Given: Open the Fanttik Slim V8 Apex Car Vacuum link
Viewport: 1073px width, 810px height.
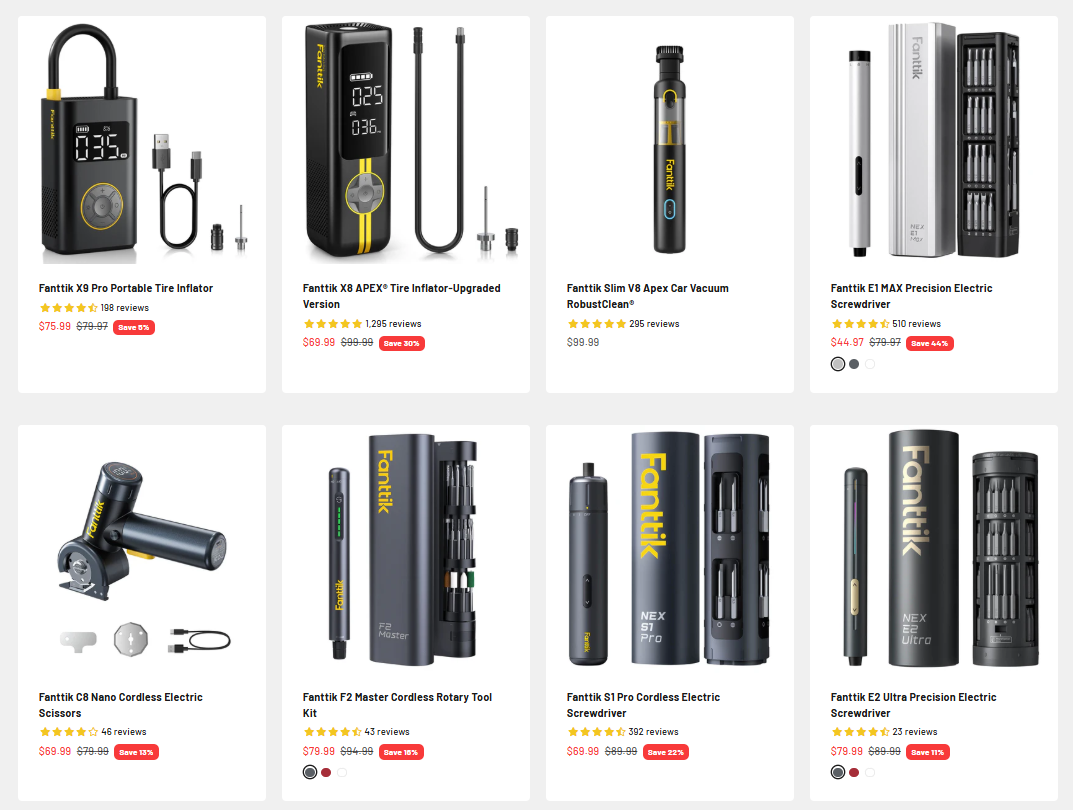Looking at the screenshot, I should point(647,296).
